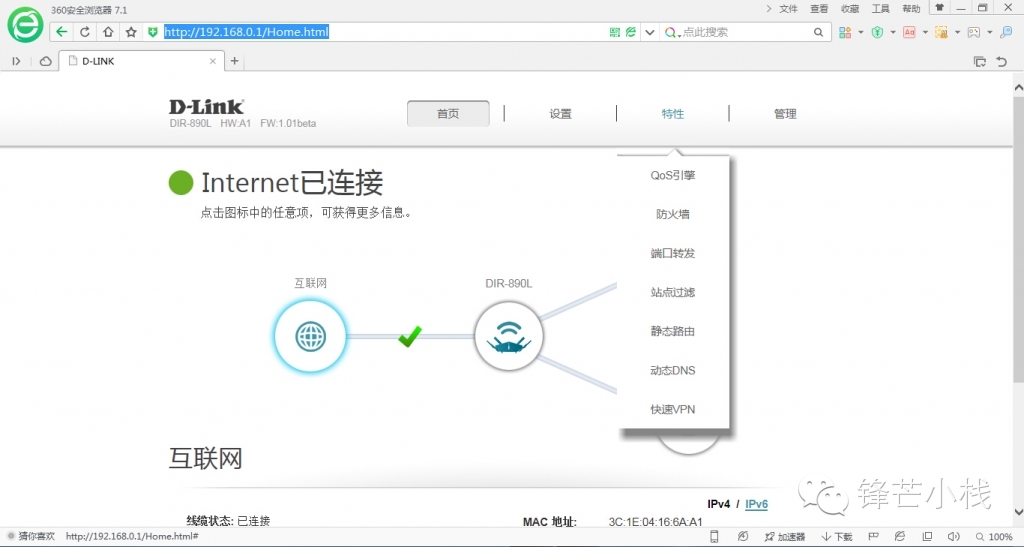
Task: Open the 查看 menu
Action: [x=819, y=8]
